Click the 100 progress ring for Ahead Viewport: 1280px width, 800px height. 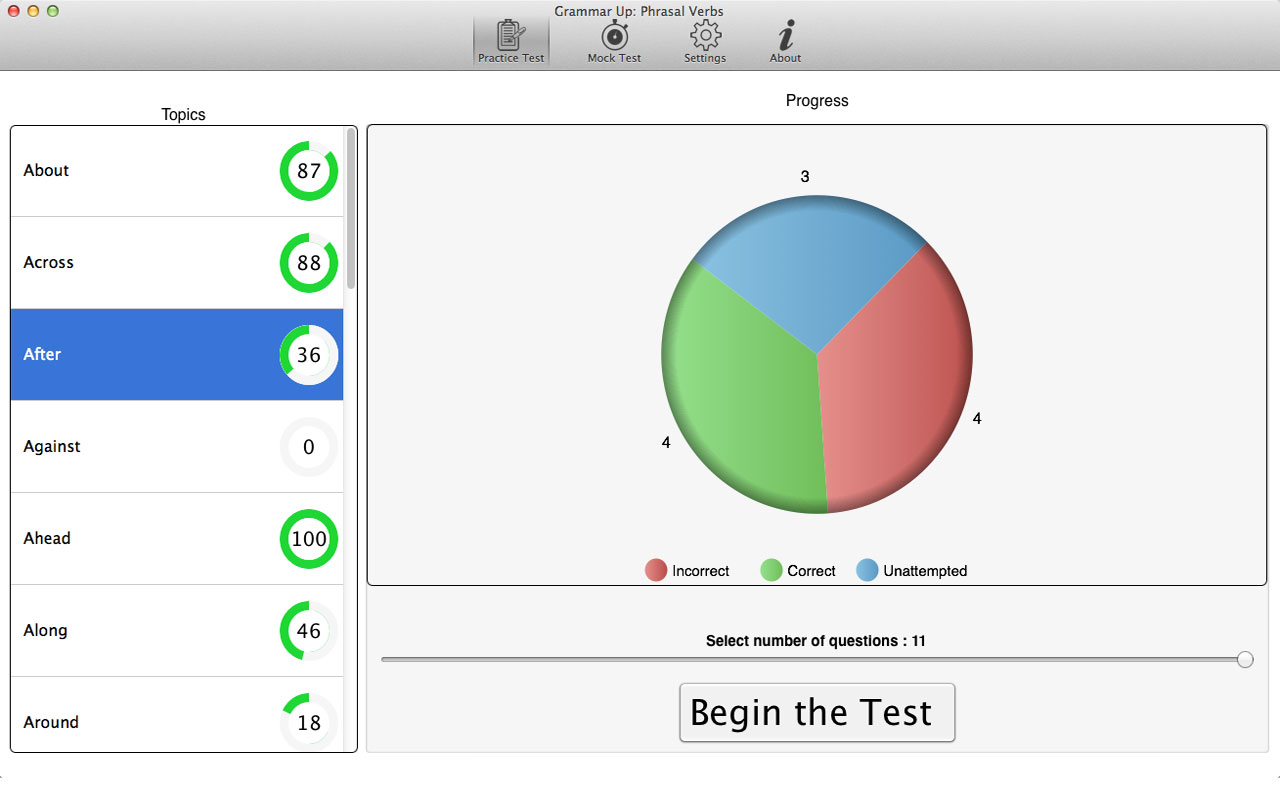(x=309, y=539)
